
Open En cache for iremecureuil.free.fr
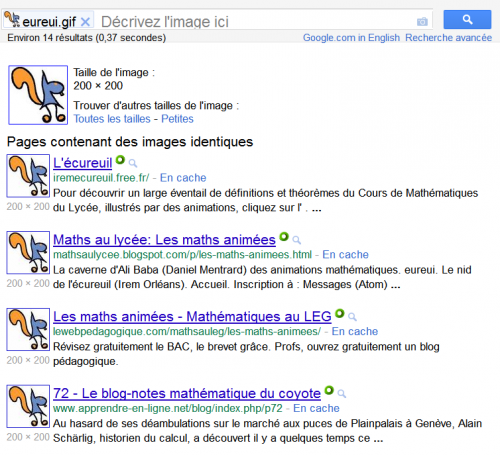pyautogui.click(x=183, y=178)
